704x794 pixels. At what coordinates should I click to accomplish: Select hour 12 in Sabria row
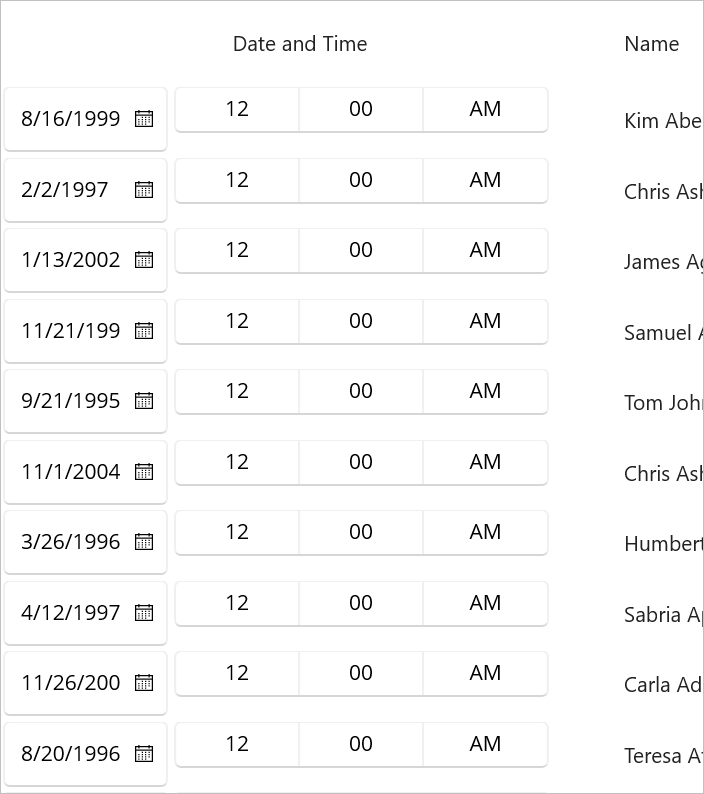pyautogui.click(x=237, y=603)
